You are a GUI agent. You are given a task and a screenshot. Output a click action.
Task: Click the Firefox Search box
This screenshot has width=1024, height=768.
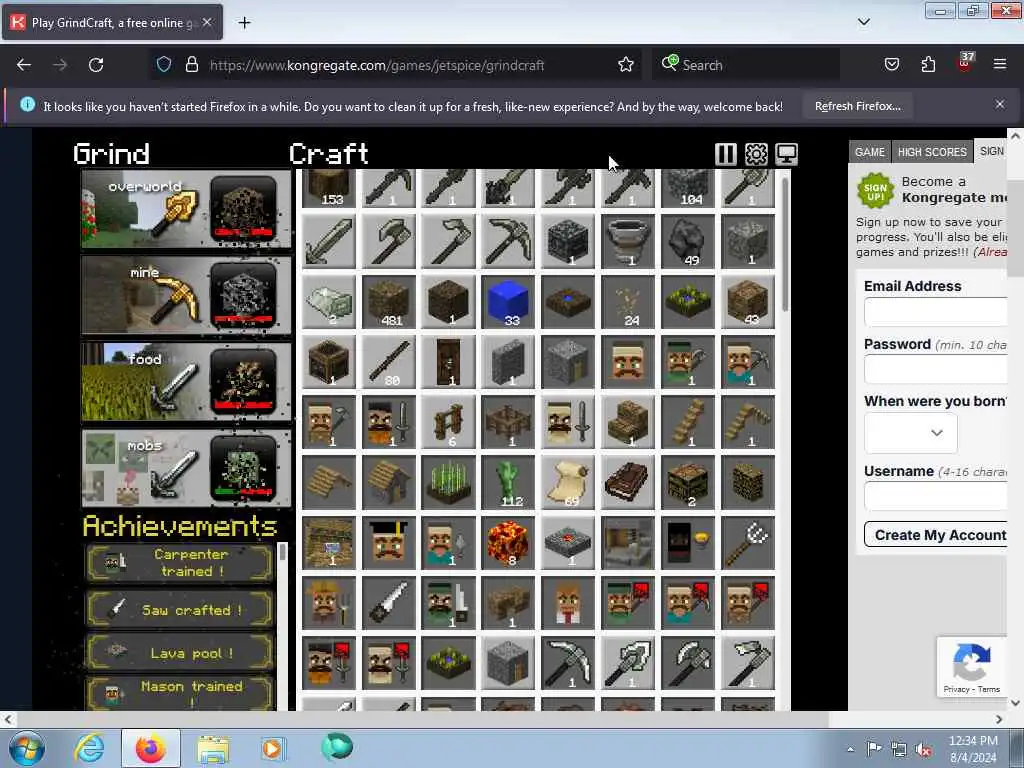point(746,65)
